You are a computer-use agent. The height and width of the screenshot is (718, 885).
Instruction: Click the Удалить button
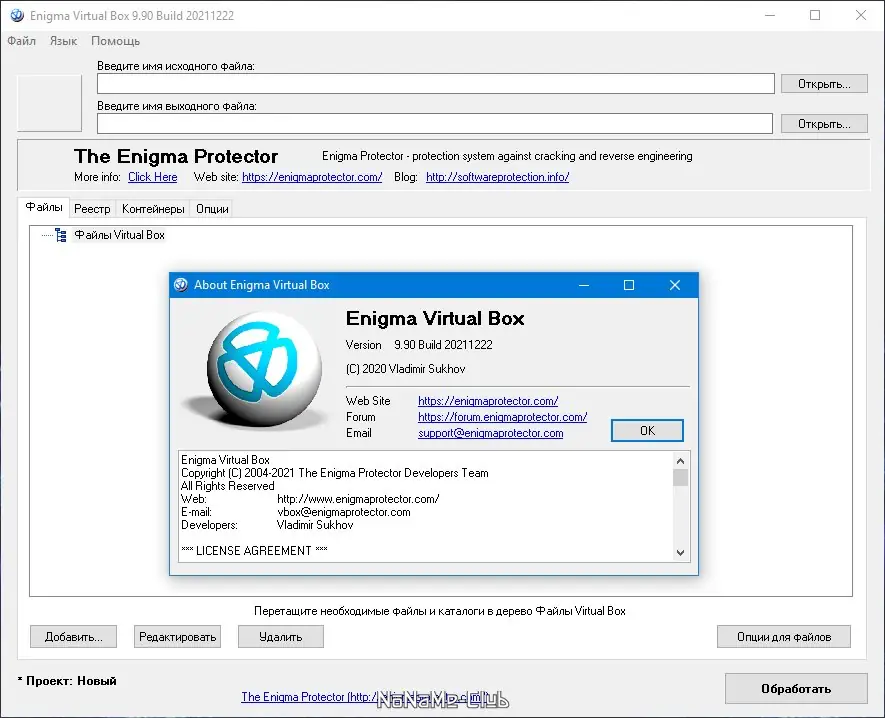coord(281,637)
